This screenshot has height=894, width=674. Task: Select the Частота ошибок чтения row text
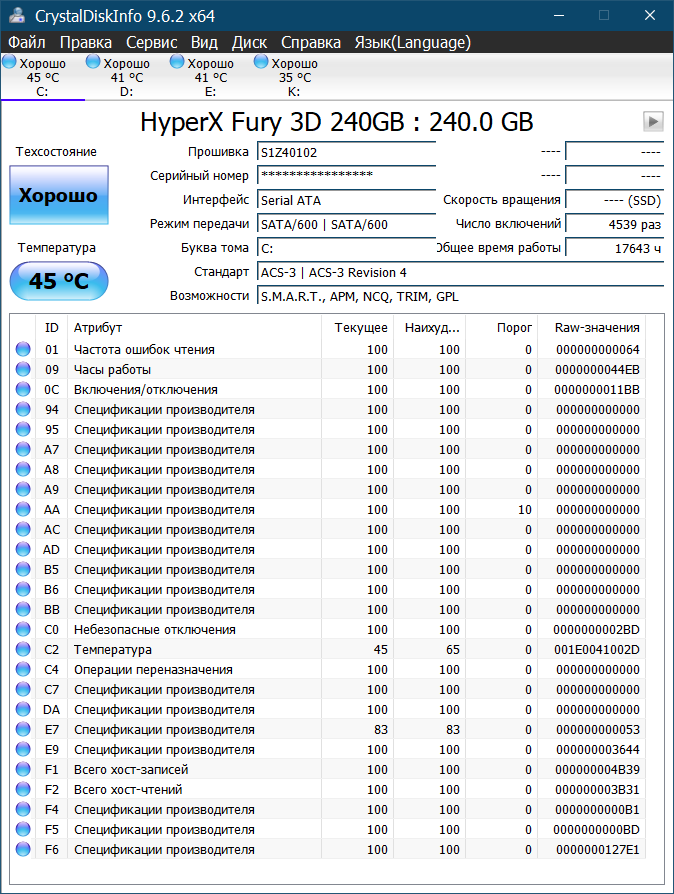pos(144,350)
